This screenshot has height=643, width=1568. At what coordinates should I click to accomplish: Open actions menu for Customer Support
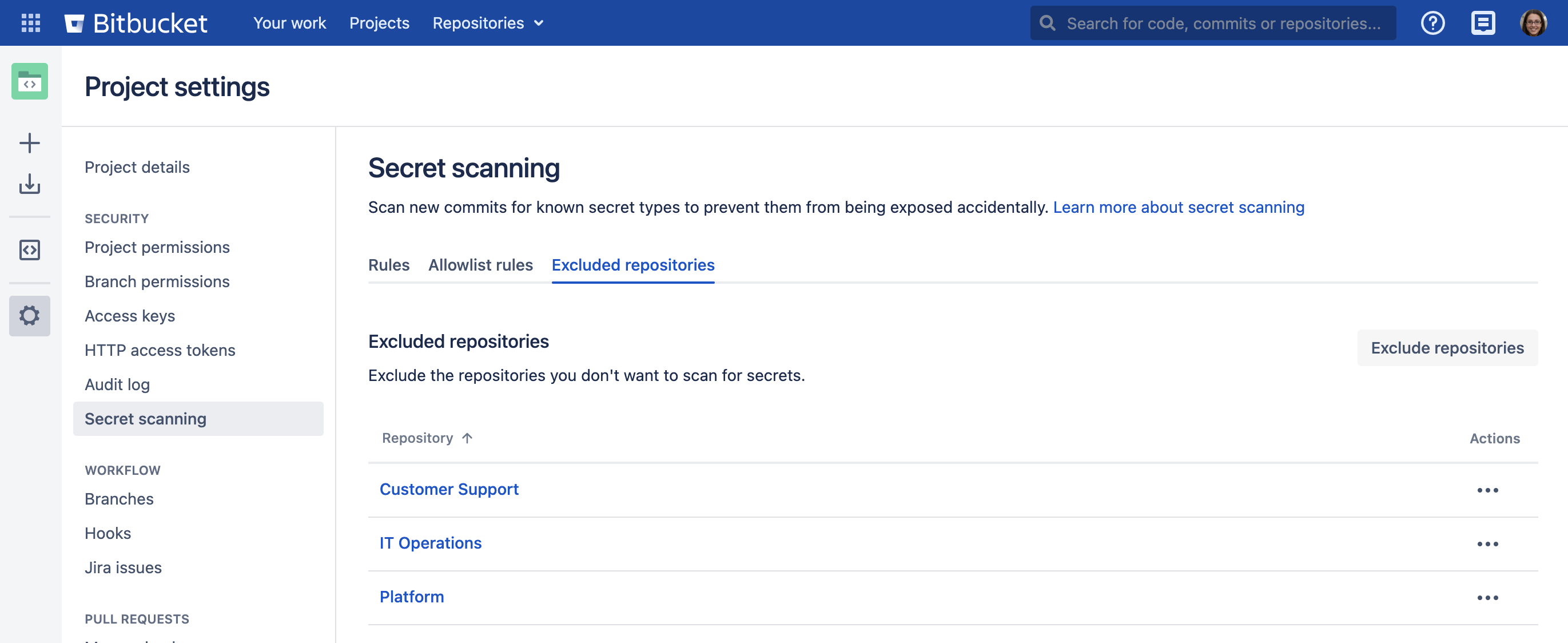[x=1487, y=490]
